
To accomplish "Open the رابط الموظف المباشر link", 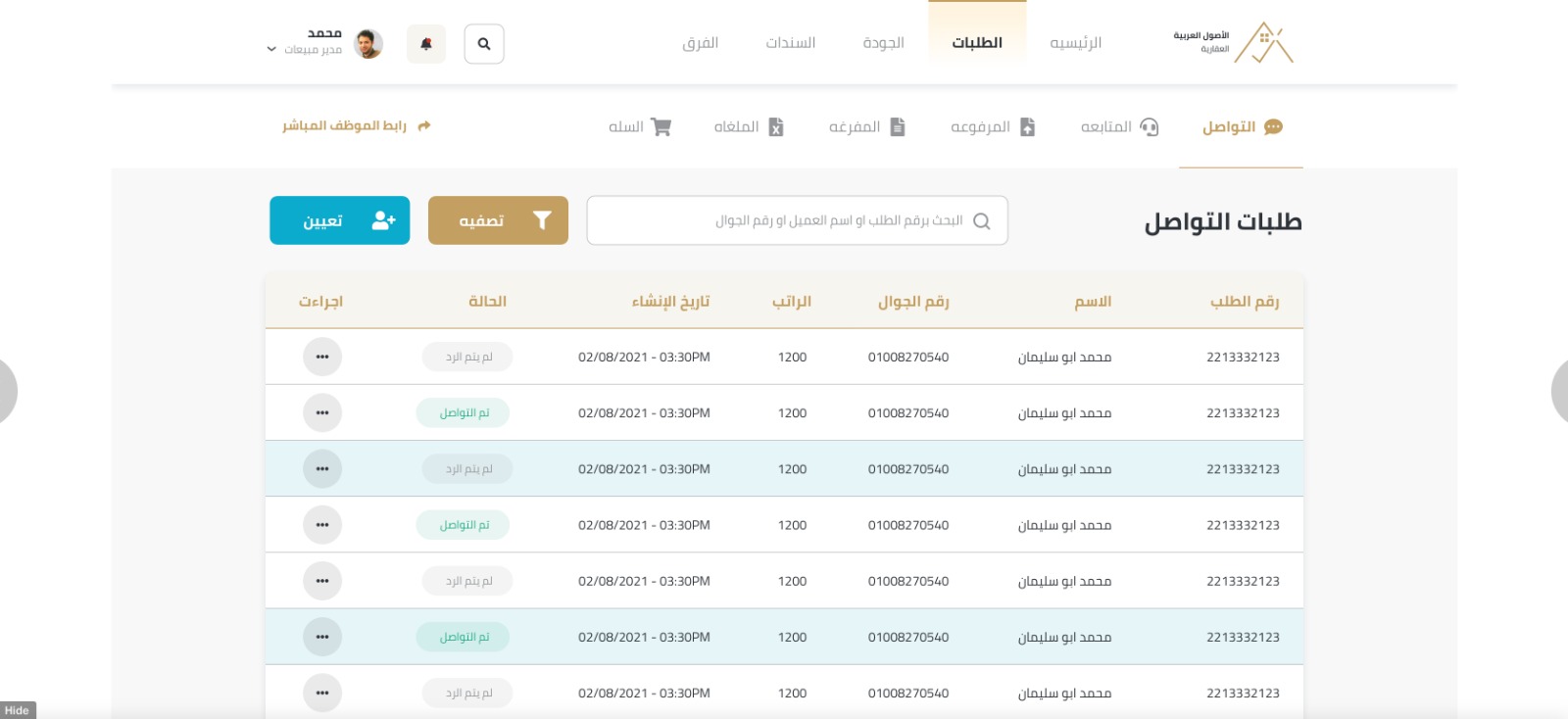I will click(357, 126).
